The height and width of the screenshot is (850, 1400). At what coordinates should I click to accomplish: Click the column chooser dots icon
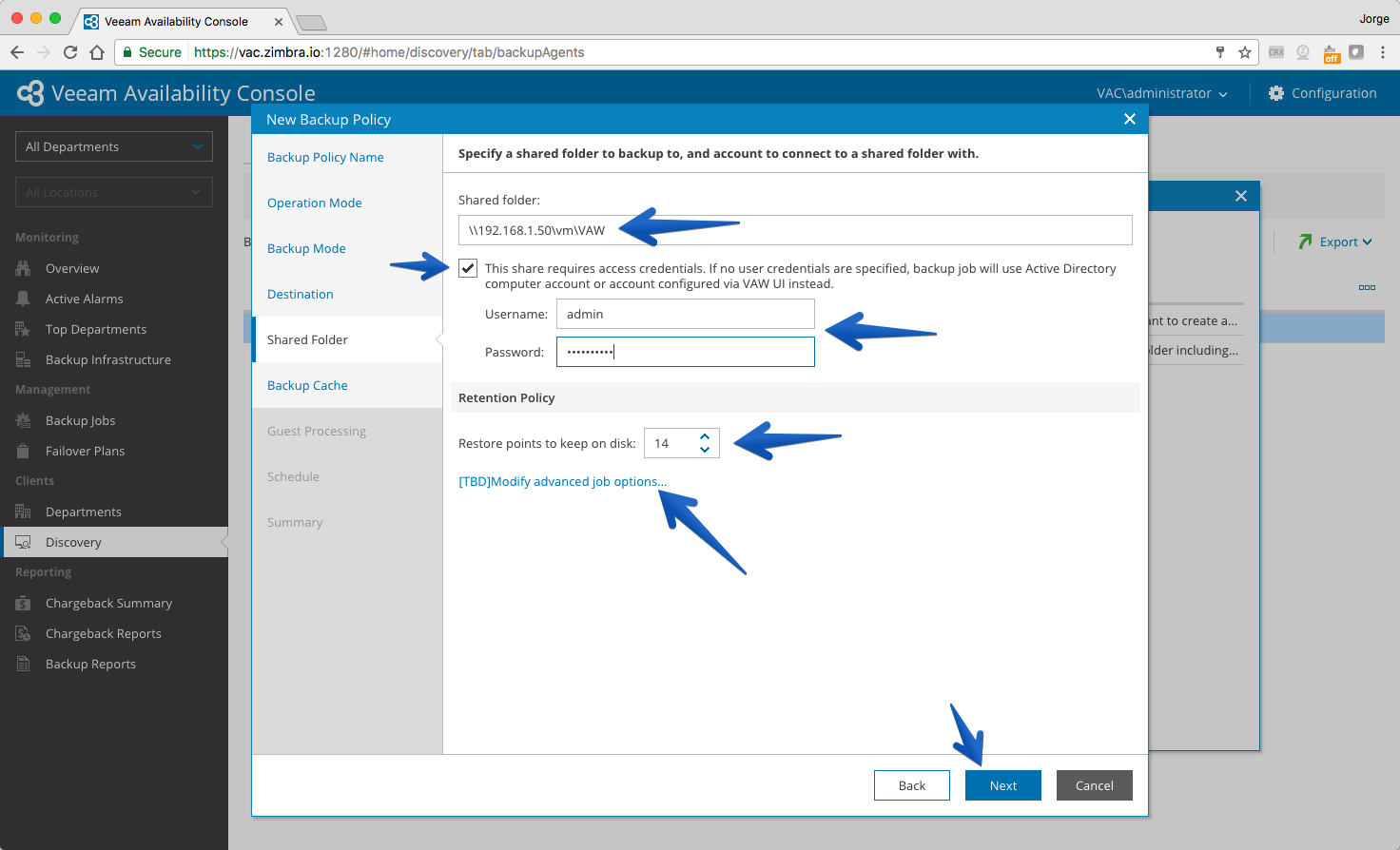[1367, 287]
